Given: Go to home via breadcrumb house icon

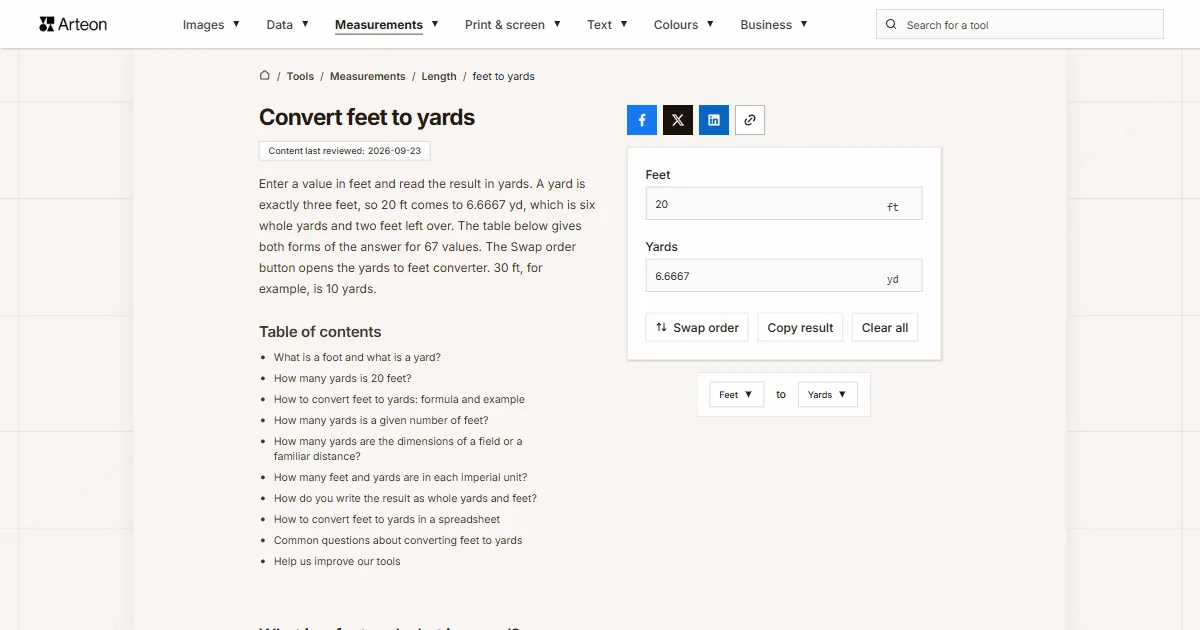Looking at the screenshot, I should click(x=265, y=75).
